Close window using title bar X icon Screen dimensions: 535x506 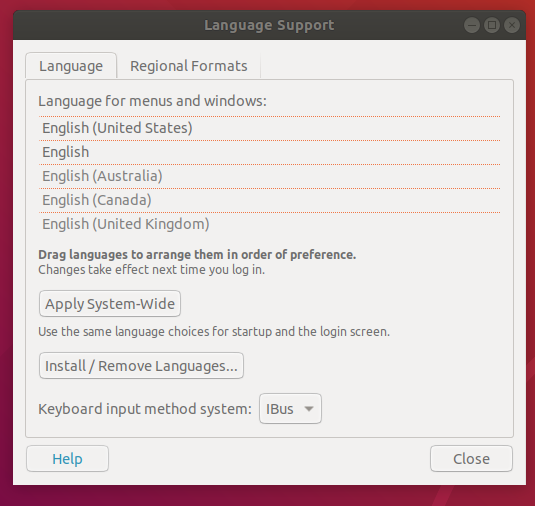click(512, 25)
